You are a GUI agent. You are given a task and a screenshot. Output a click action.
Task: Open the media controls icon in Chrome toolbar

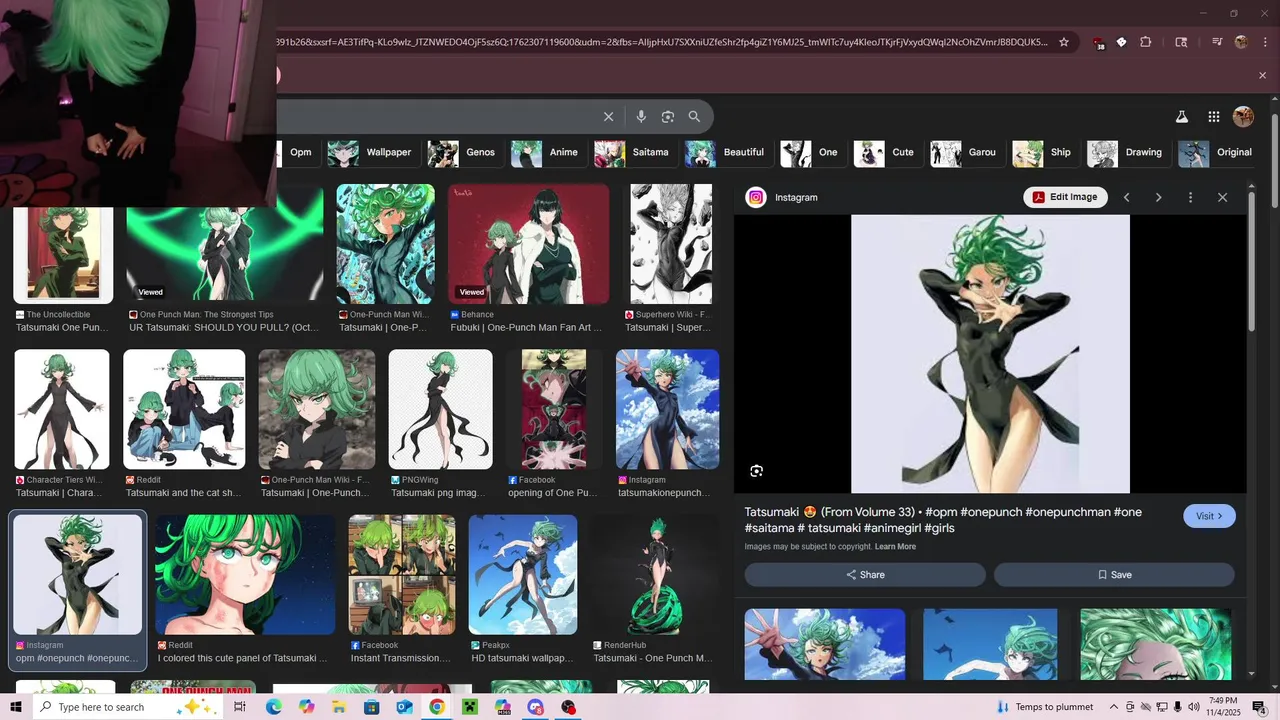pos(1217,42)
